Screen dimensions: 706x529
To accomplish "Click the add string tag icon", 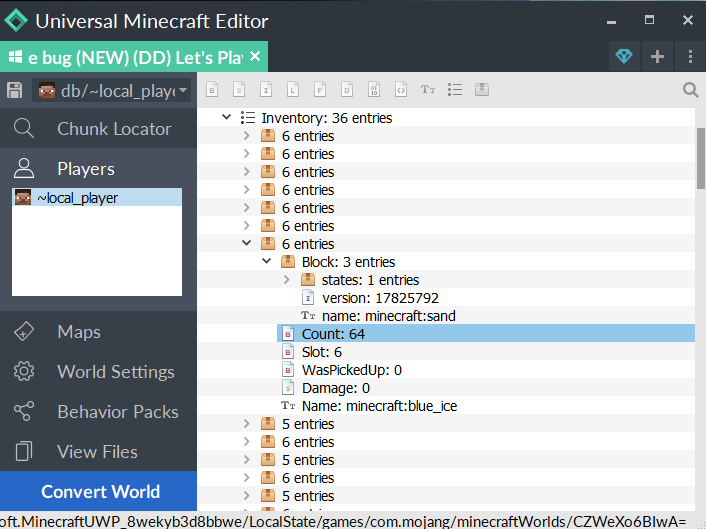I will click(x=428, y=90).
